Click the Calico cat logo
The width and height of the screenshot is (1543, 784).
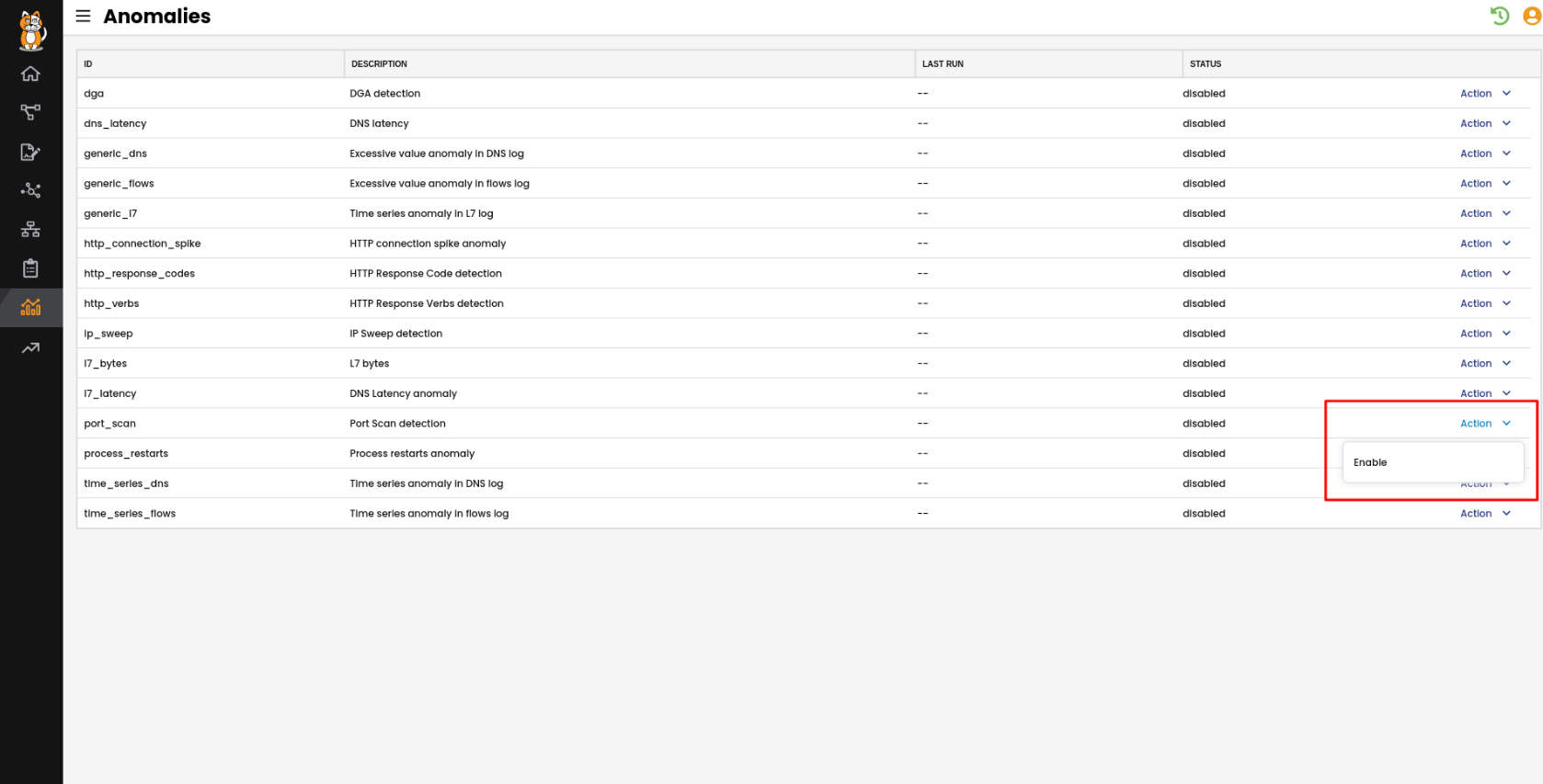(32, 30)
